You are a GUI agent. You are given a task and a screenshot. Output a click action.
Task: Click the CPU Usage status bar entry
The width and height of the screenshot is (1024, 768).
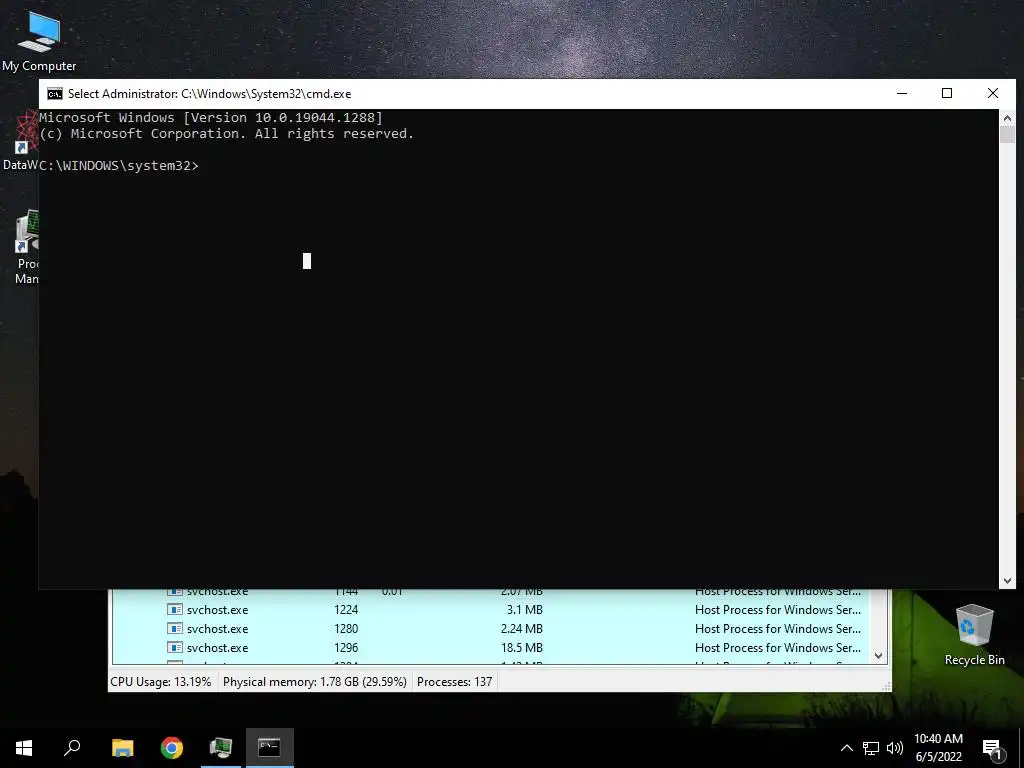161,682
